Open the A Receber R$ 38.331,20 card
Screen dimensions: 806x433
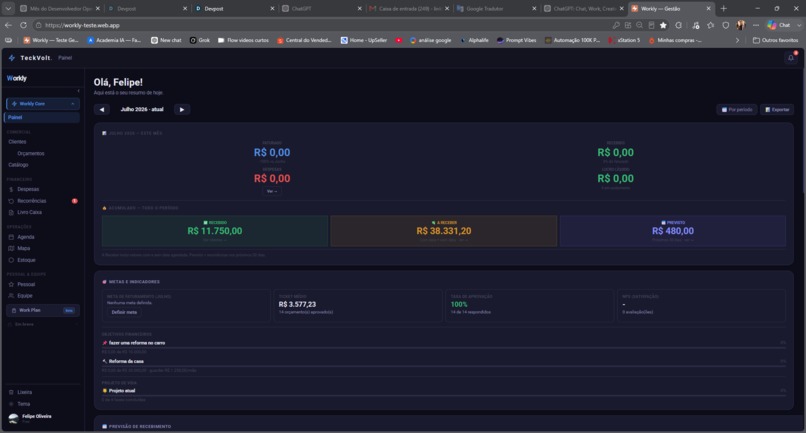444,231
